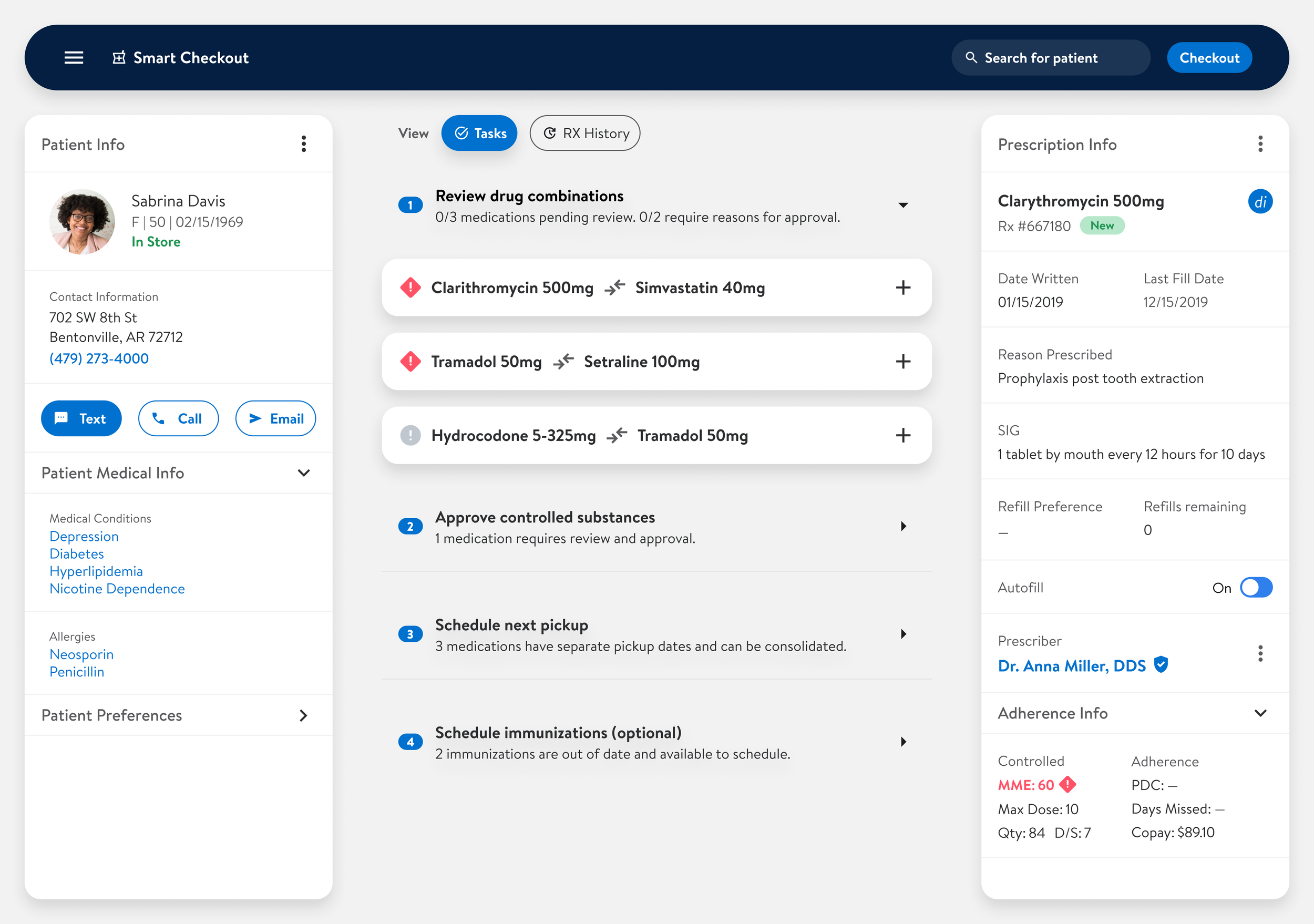Switch to the RX History view
Image resolution: width=1314 pixels, height=924 pixels.
pos(585,134)
